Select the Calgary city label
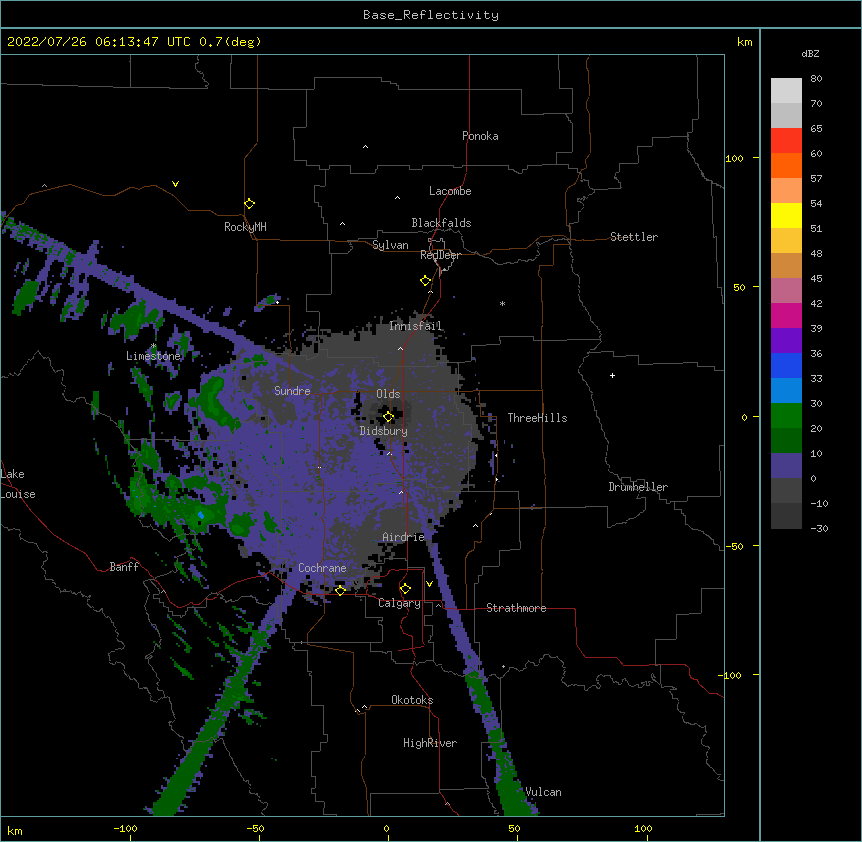The image size is (862, 842). [x=399, y=603]
